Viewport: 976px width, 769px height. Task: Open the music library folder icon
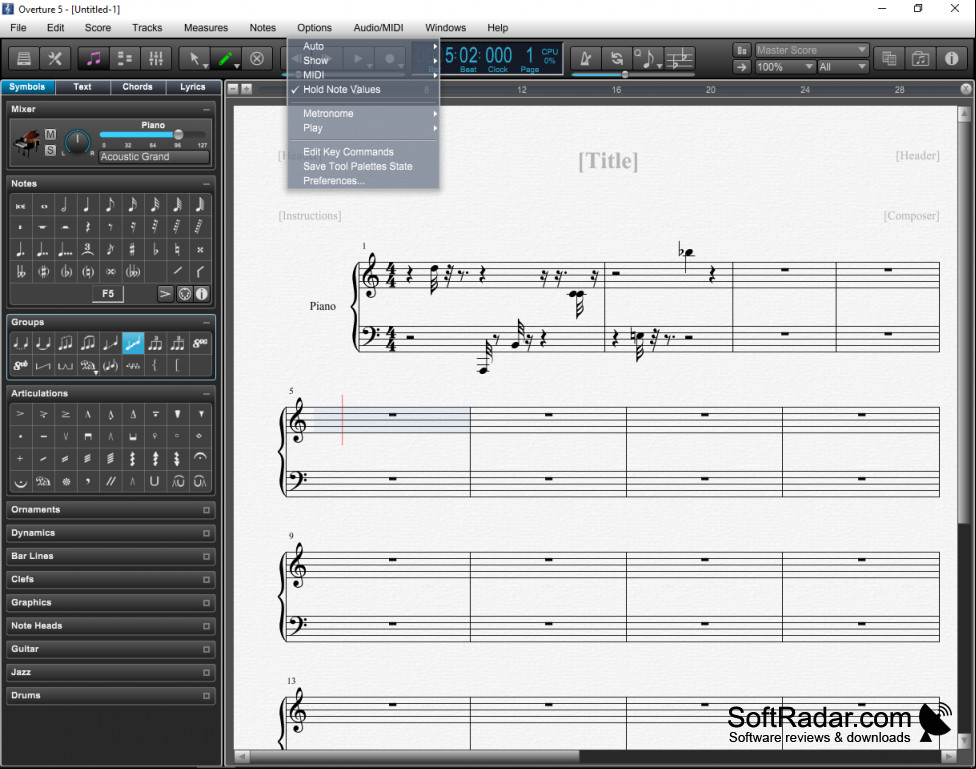click(920, 59)
